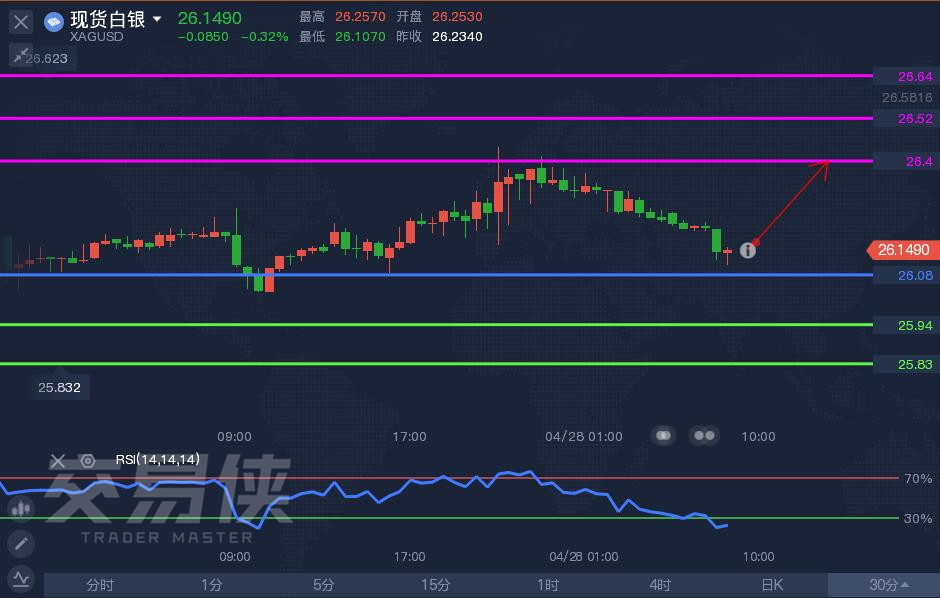Click the 昨收 value 26.2340

457,37
